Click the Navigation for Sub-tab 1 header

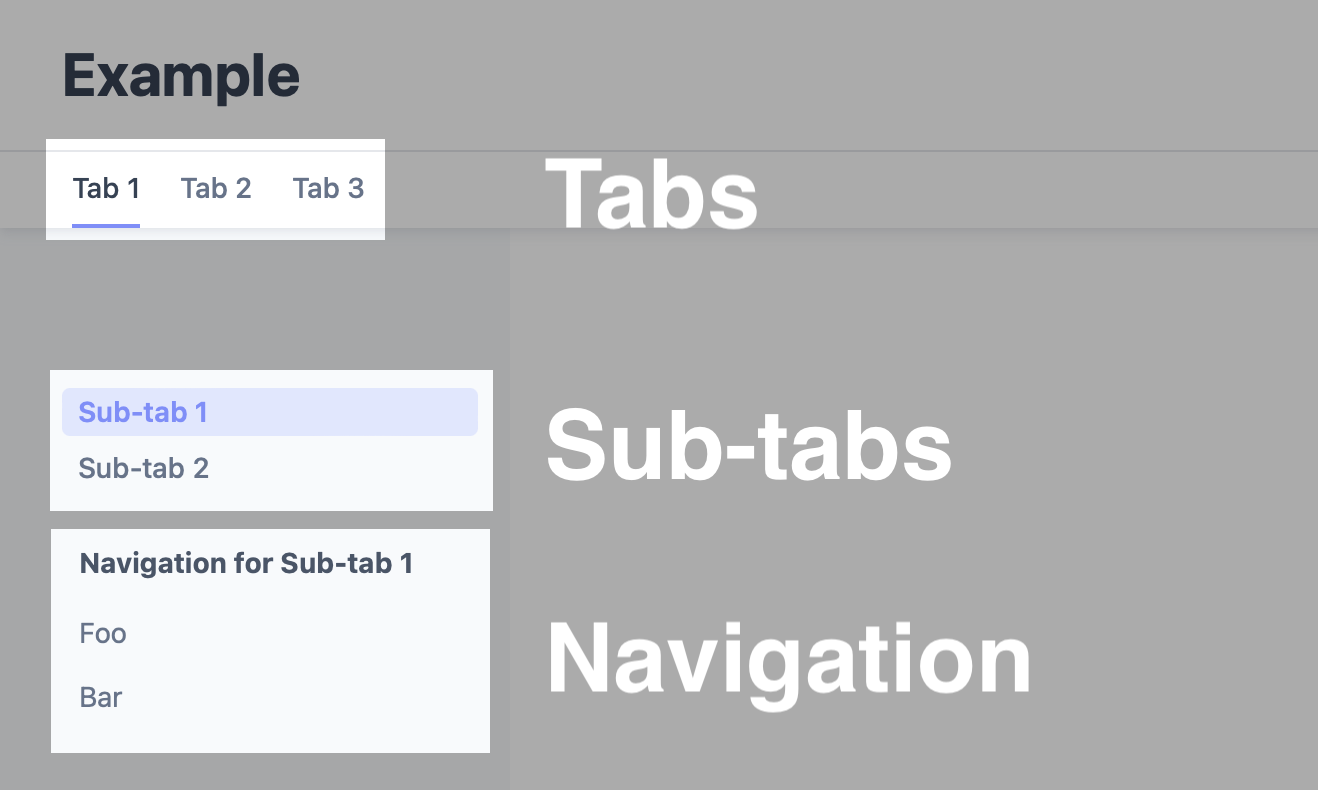coord(246,563)
